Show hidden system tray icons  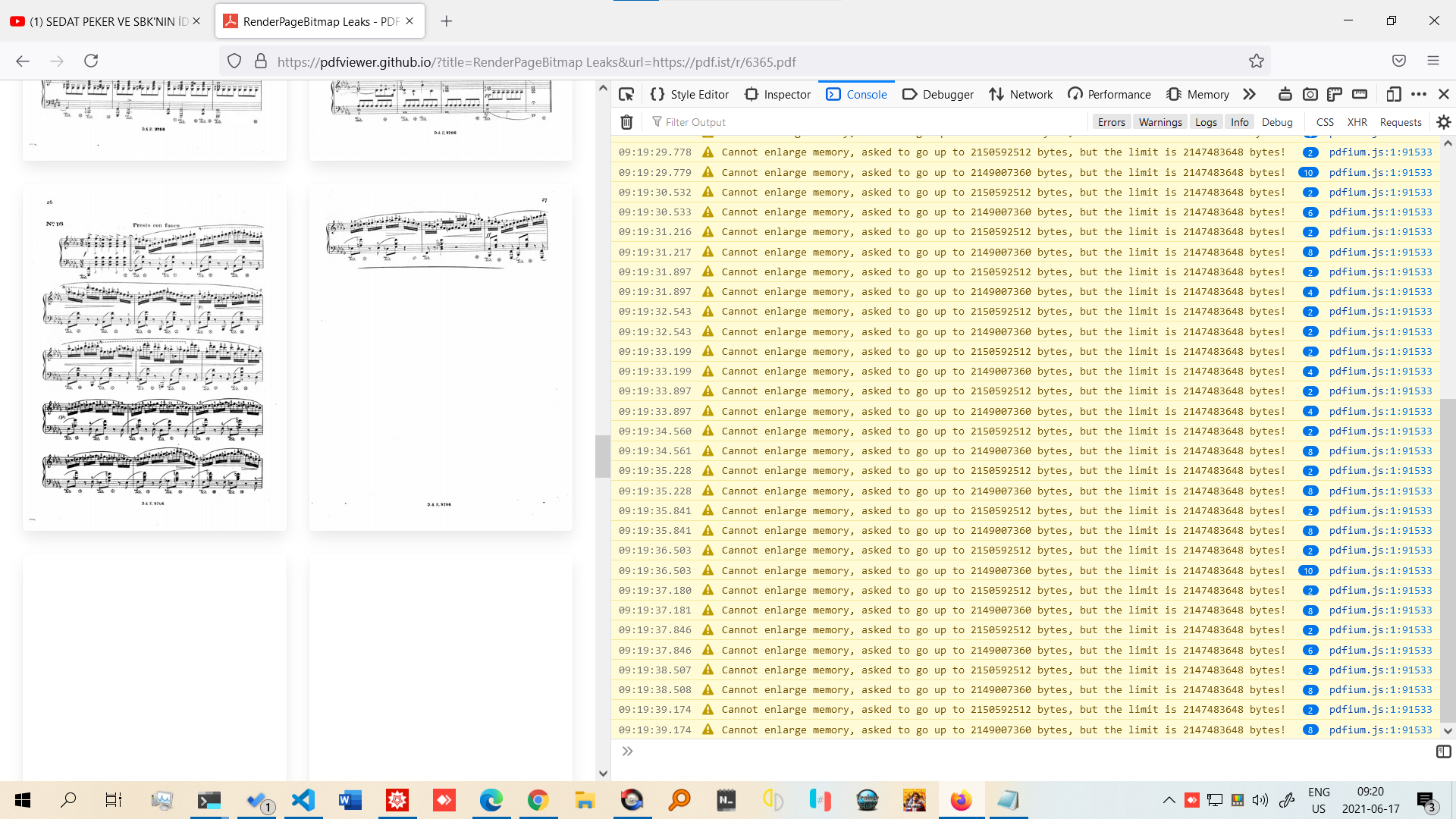tap(1169, 800)
